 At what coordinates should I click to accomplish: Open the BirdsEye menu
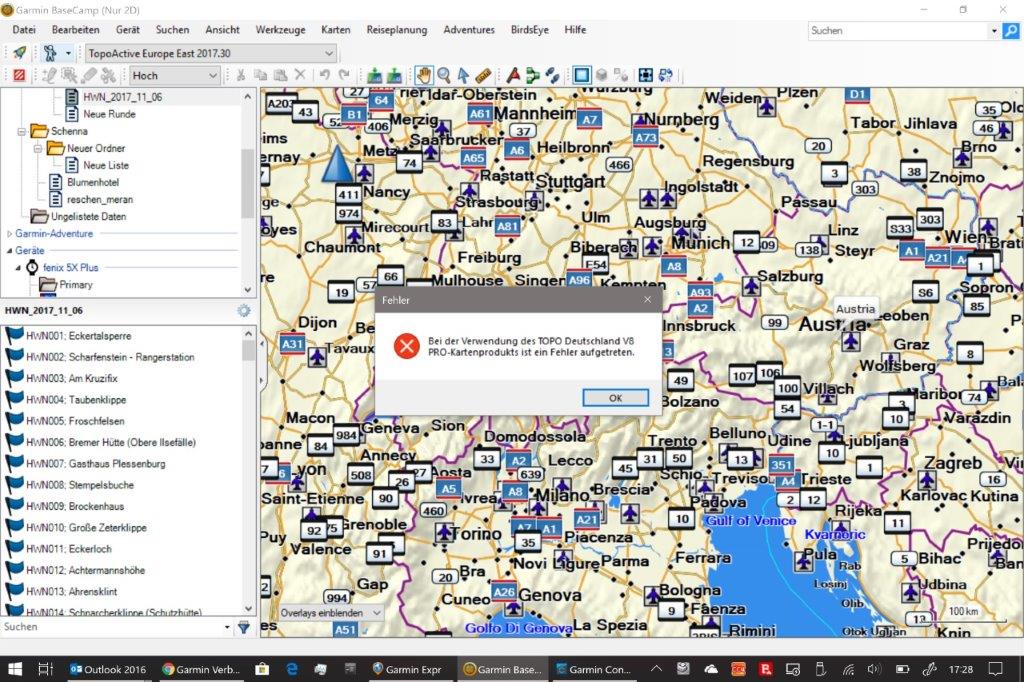click(x=530, y=30)
